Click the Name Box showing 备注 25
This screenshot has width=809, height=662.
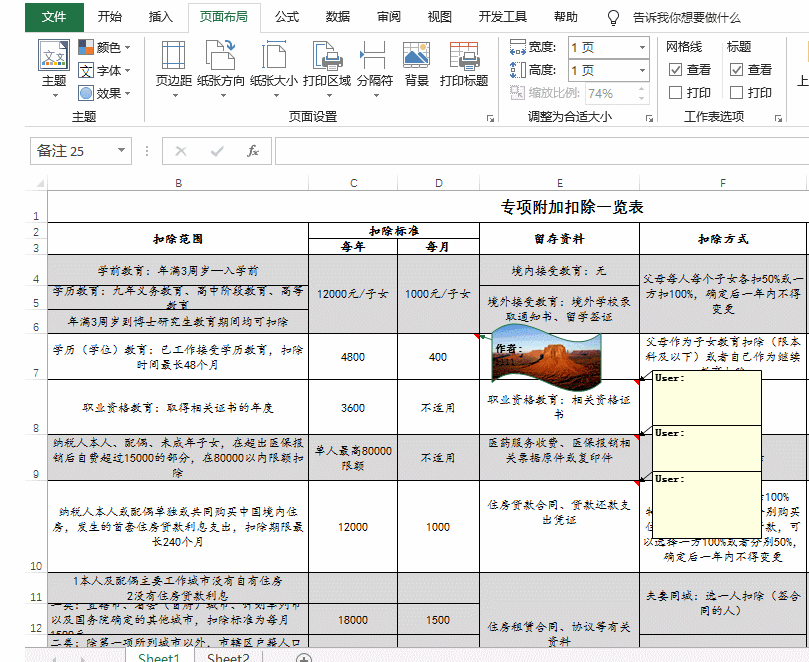pyautogui.click(x=72, y=151)
